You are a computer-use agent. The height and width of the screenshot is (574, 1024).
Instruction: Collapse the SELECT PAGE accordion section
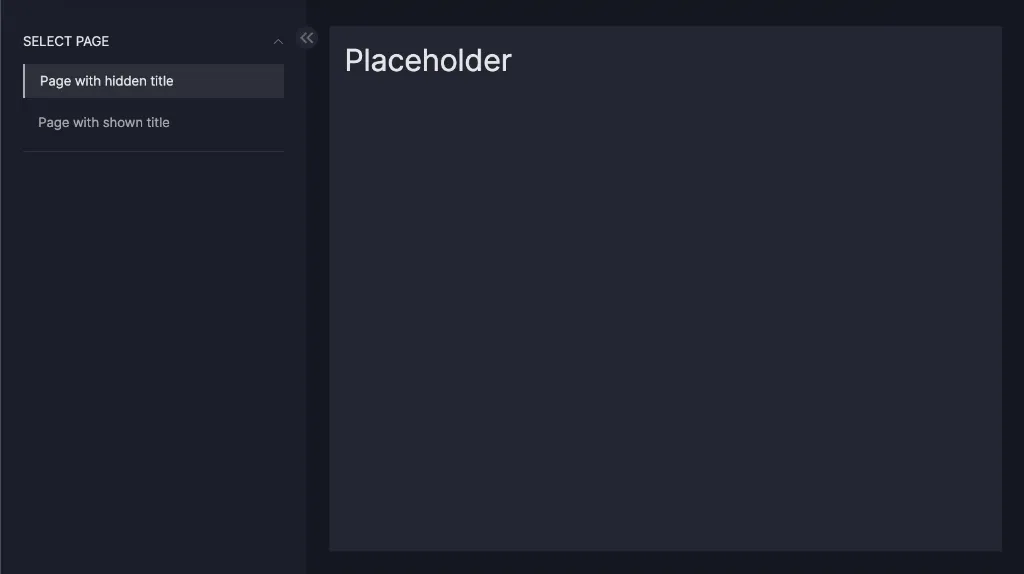pos(278,42)
